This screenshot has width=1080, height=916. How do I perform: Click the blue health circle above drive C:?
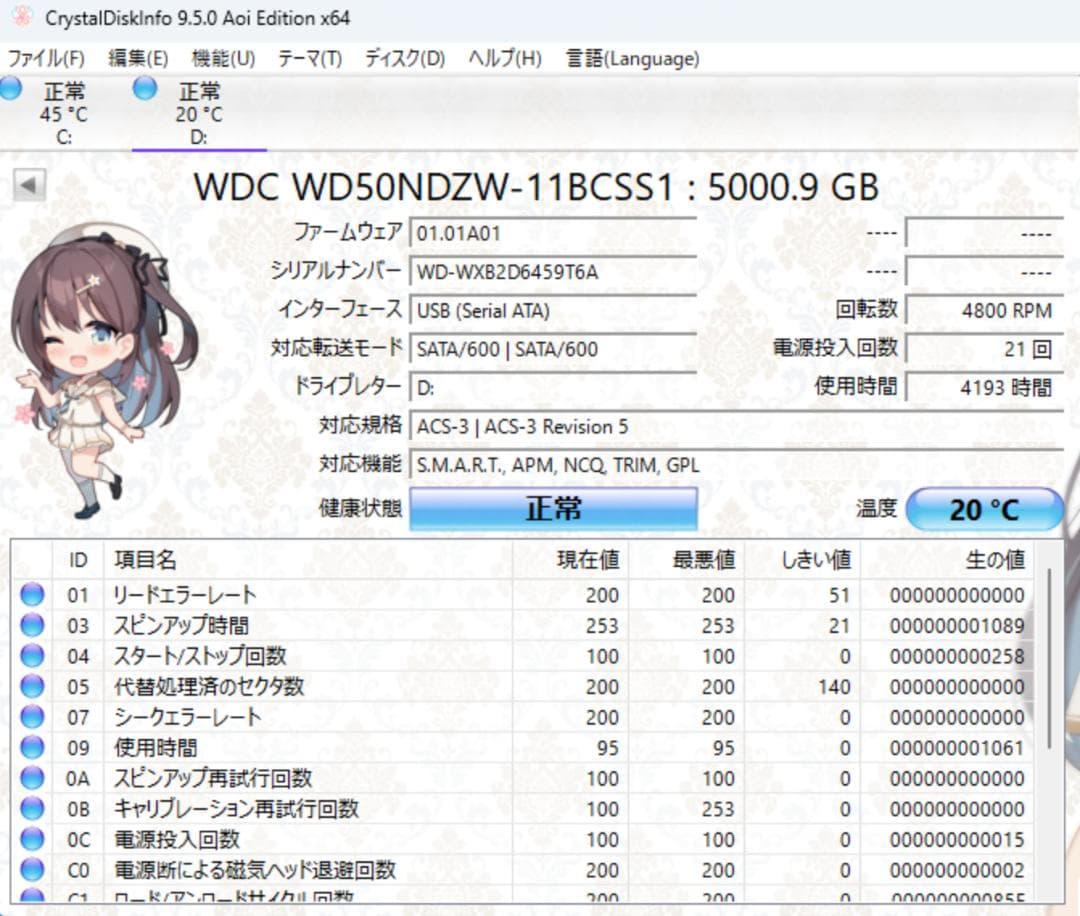click(x=11, y=89)
